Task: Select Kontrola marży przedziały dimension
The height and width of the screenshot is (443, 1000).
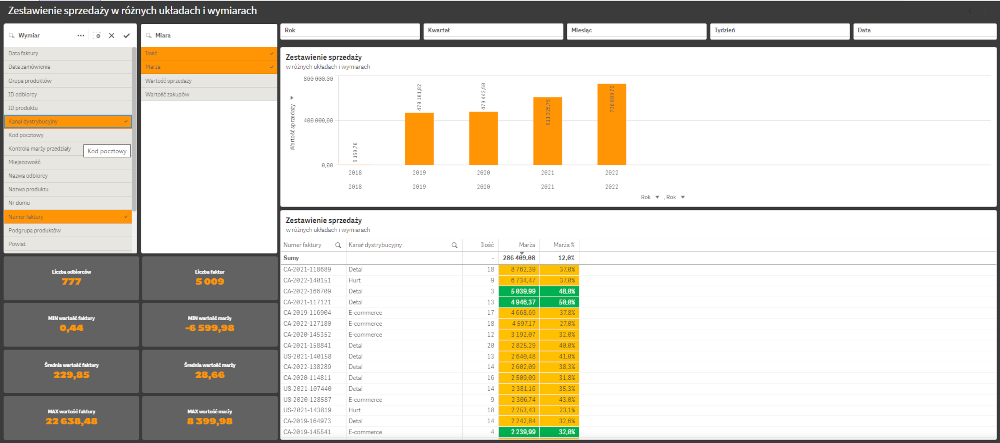Action: [68, 149]
